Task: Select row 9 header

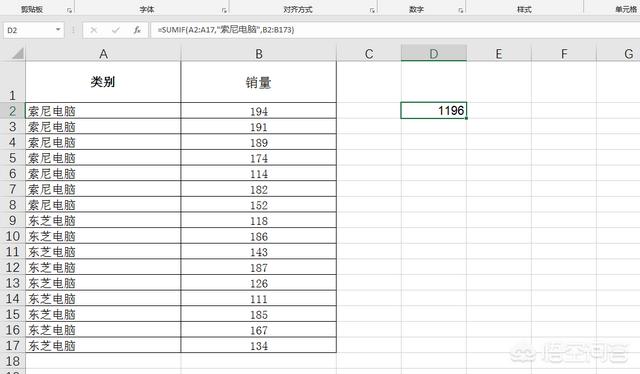Action: click(13, 220)
